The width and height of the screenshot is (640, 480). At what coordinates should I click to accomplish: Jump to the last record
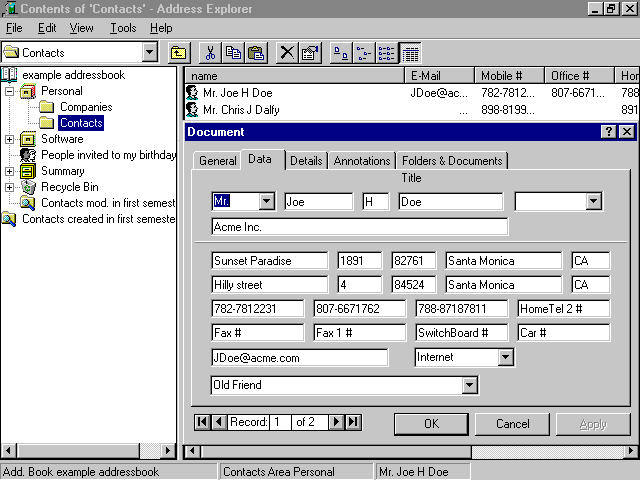pyautogui.click(x=353, y=422)
